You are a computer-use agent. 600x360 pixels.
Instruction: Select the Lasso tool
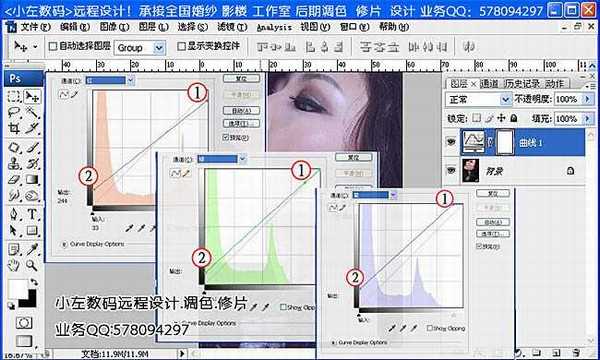click(14, 112)
